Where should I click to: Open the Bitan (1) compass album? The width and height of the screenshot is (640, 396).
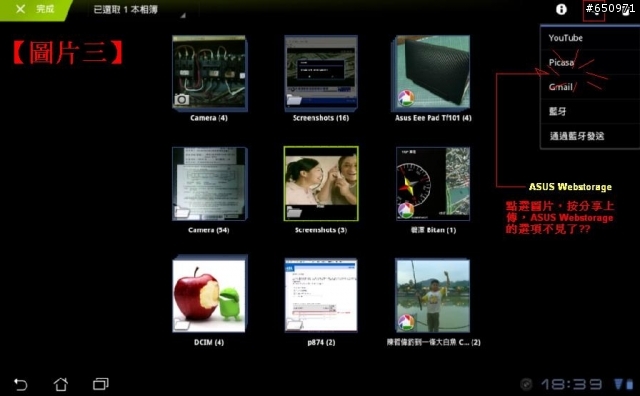pos(433,184)
